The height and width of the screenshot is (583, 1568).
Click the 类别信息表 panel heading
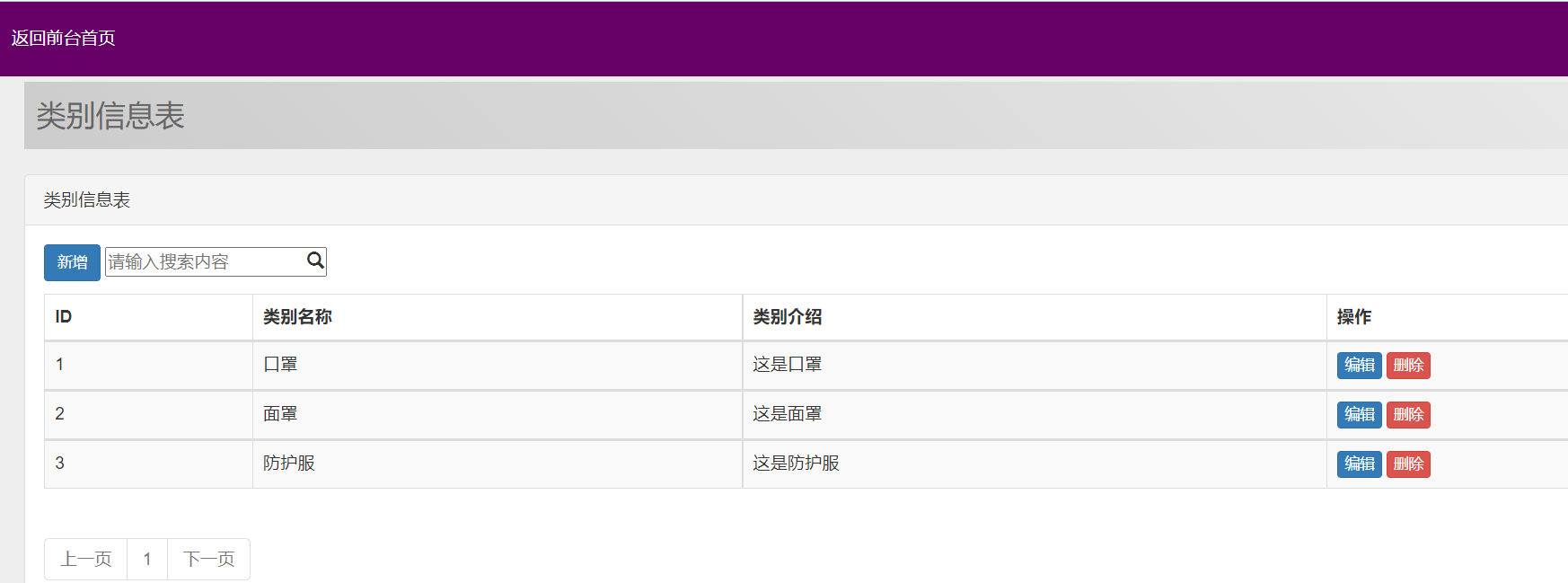click(87, 200)
